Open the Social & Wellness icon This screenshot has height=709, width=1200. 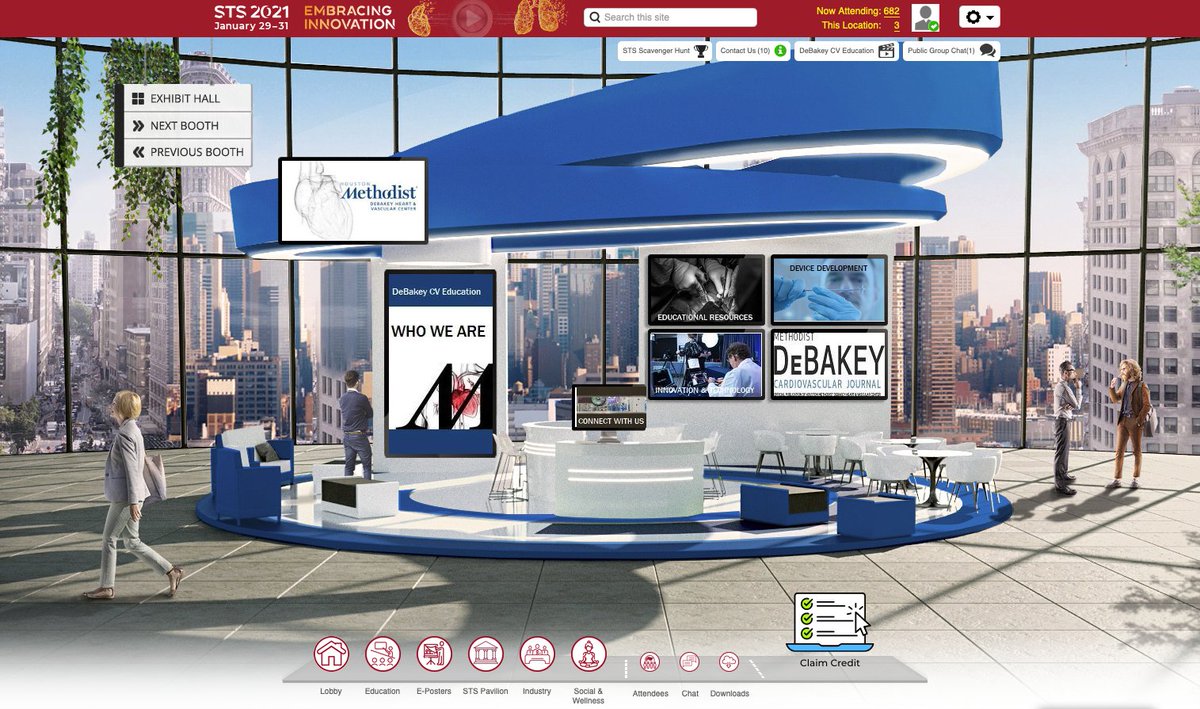[588, 654]
